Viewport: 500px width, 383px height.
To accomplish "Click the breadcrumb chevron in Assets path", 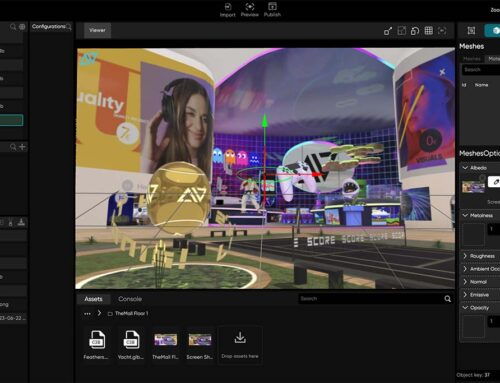I will pyautogui.click(x=99, y=313).
